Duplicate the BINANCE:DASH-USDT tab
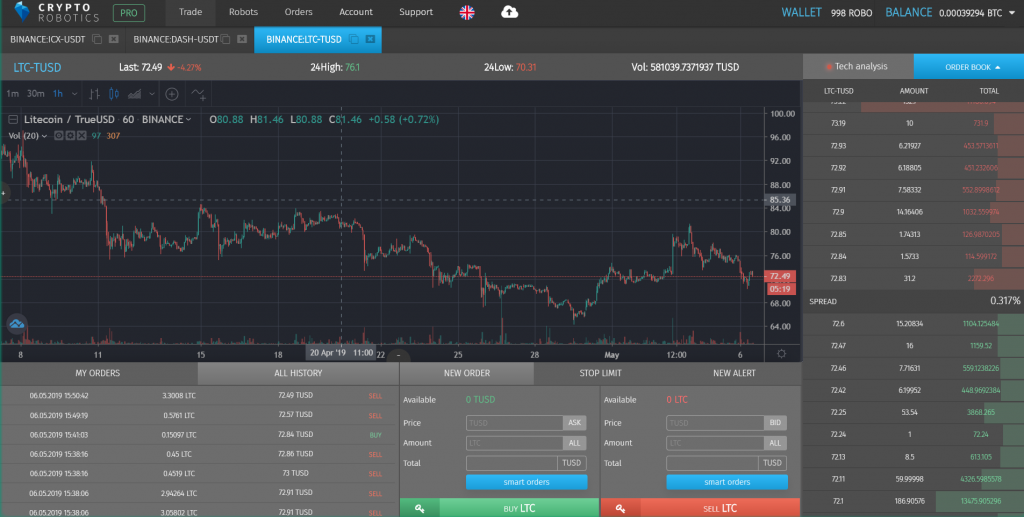The width and height of the screenshot is (1024, 517). pyautogui.click(x=226, y=39)
